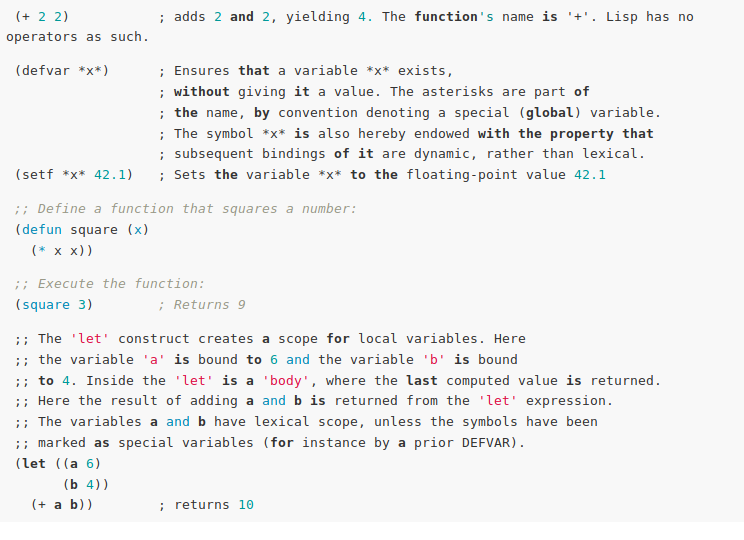Click the '(square 3)' function call
The image size is (744, 540).
[x=54, y=305]
